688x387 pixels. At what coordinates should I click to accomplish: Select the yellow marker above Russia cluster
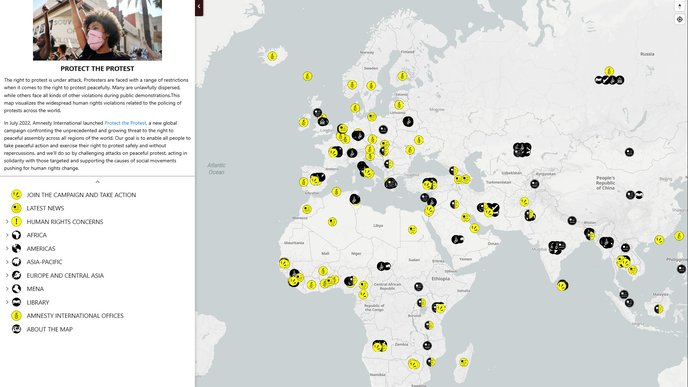point(609,71)
